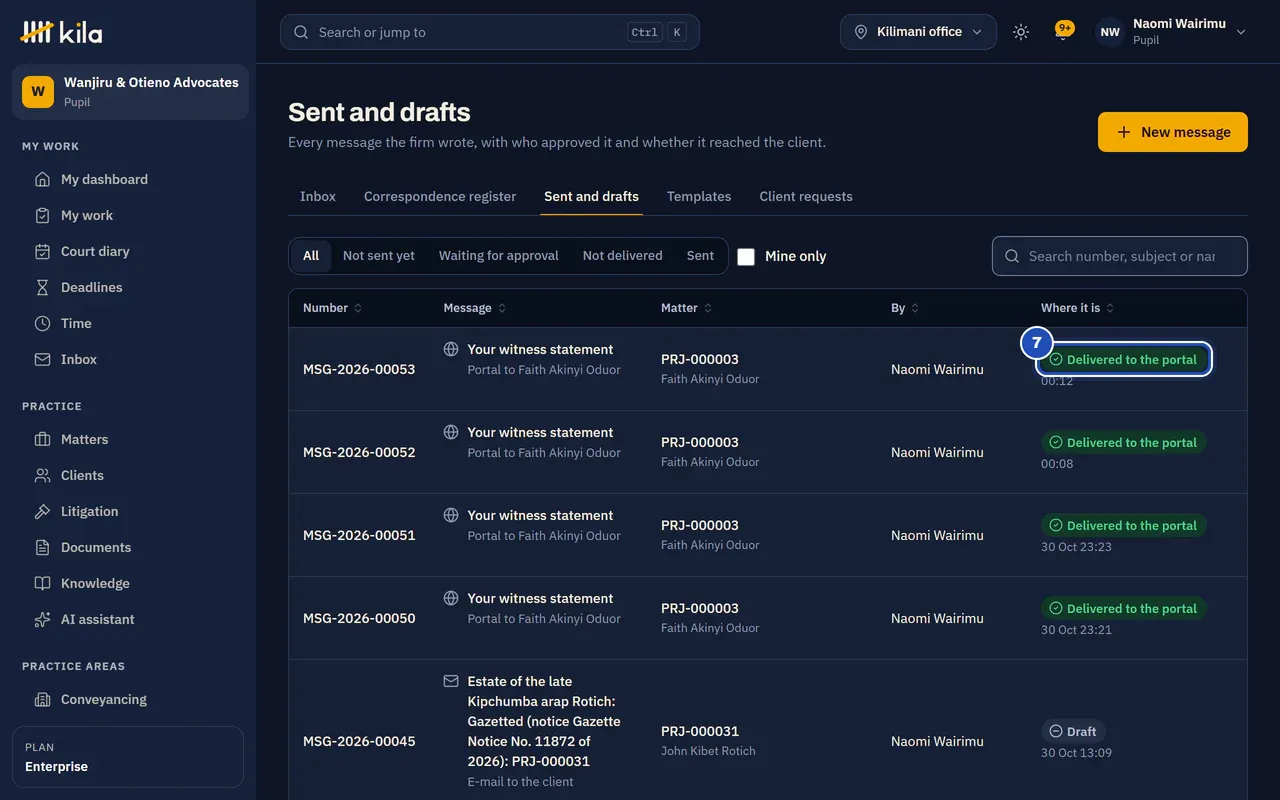The height and width of the screenshot is (800, 1280).
Task: Open notifications bell with 9+ badge
Action: click(x=1063, y=32)
